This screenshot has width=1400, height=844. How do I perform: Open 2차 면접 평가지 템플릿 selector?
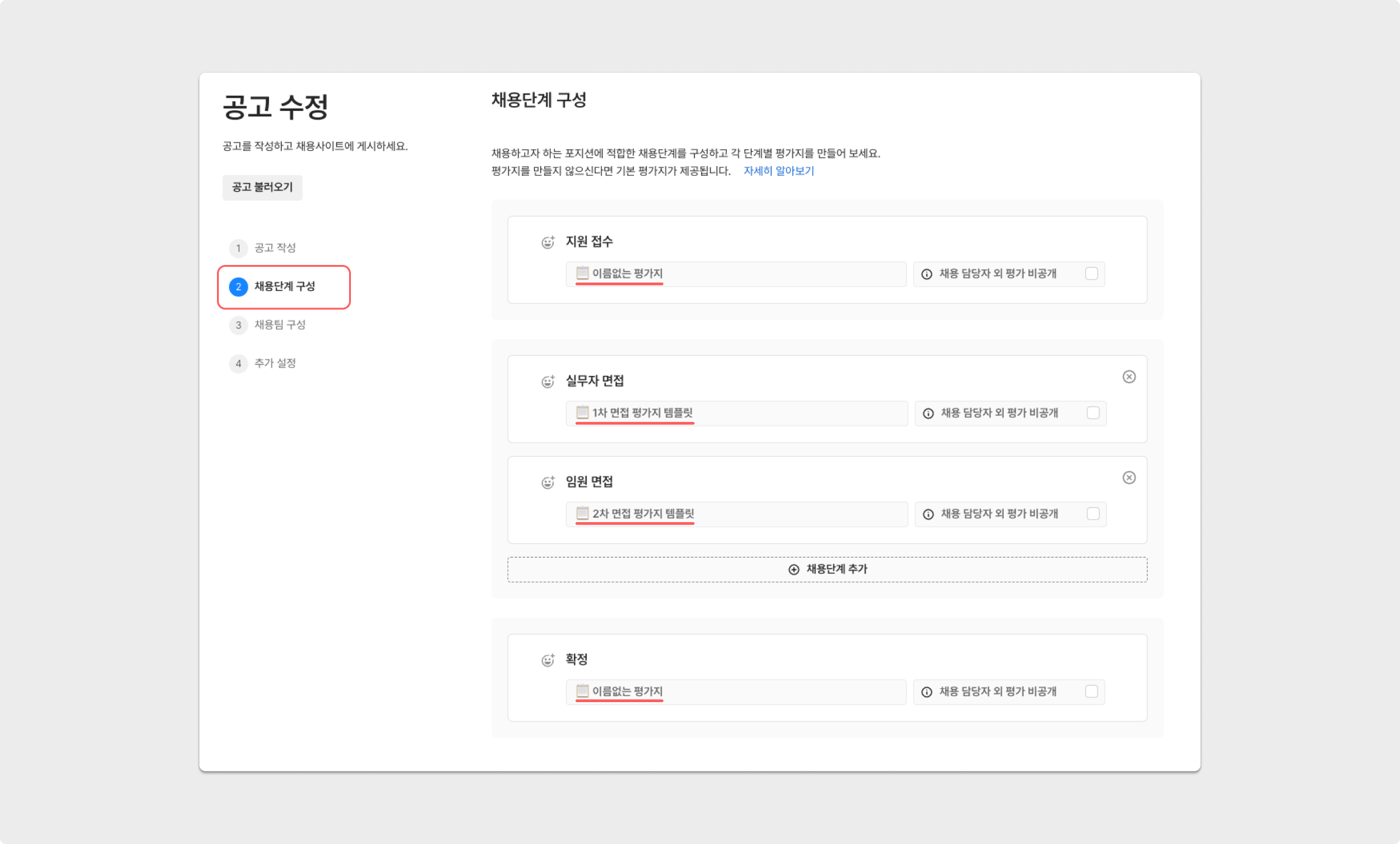[736, 514]
